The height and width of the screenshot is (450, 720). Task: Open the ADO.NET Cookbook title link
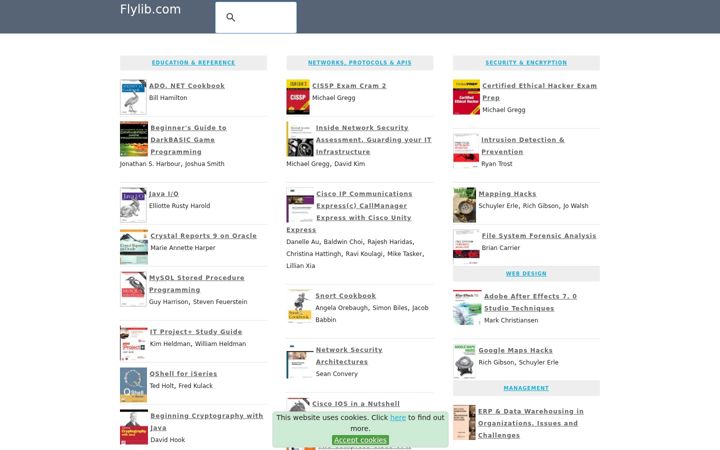[x=187, y=86]
